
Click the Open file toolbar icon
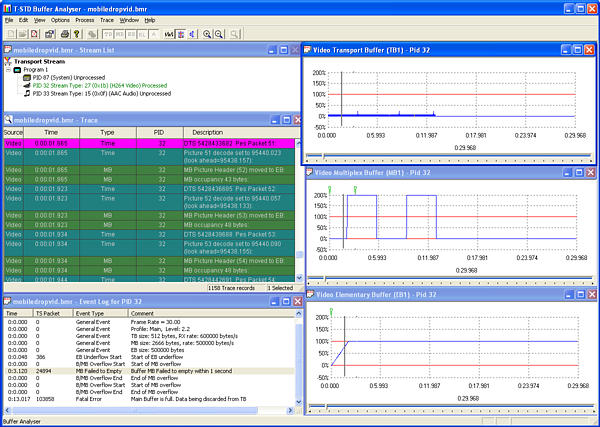point(21,33)
